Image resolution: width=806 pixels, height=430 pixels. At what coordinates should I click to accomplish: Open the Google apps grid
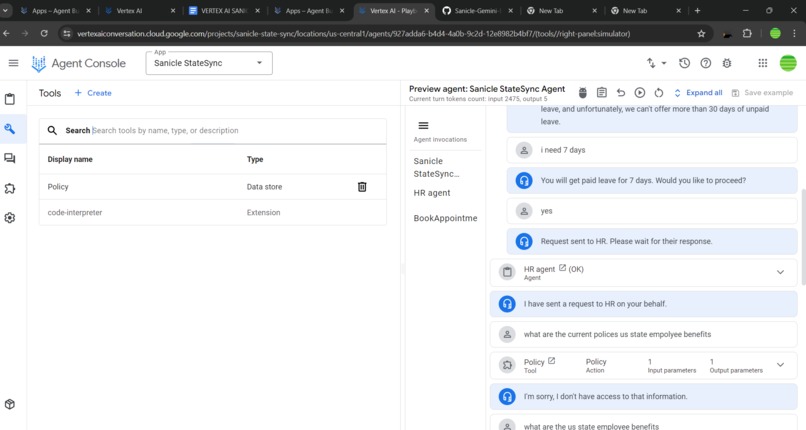click(x=763, y=63)
